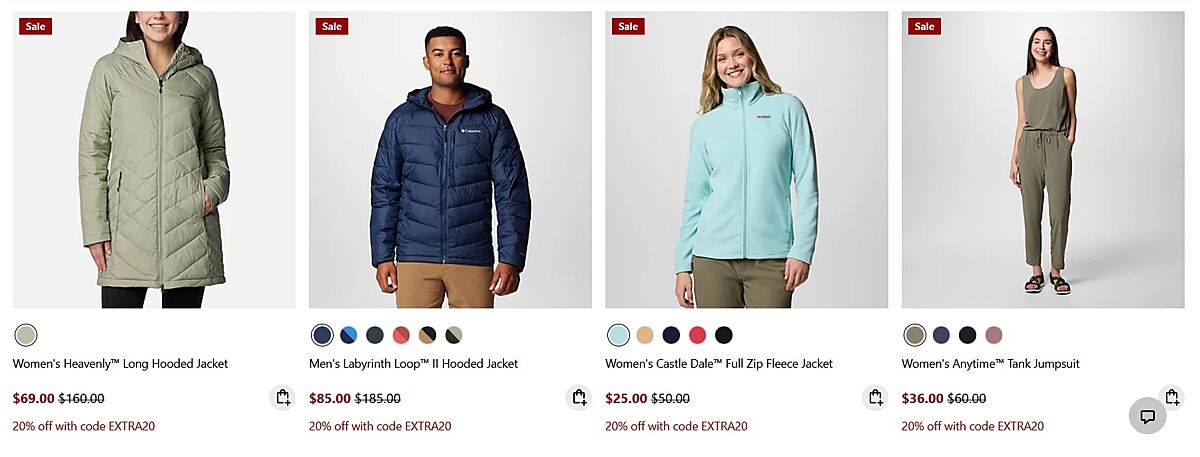This screenshot has height=457, width=1200.
Task: Open Women's Castle Dale Full Zip Fleece link
Action: pos(719,364)
